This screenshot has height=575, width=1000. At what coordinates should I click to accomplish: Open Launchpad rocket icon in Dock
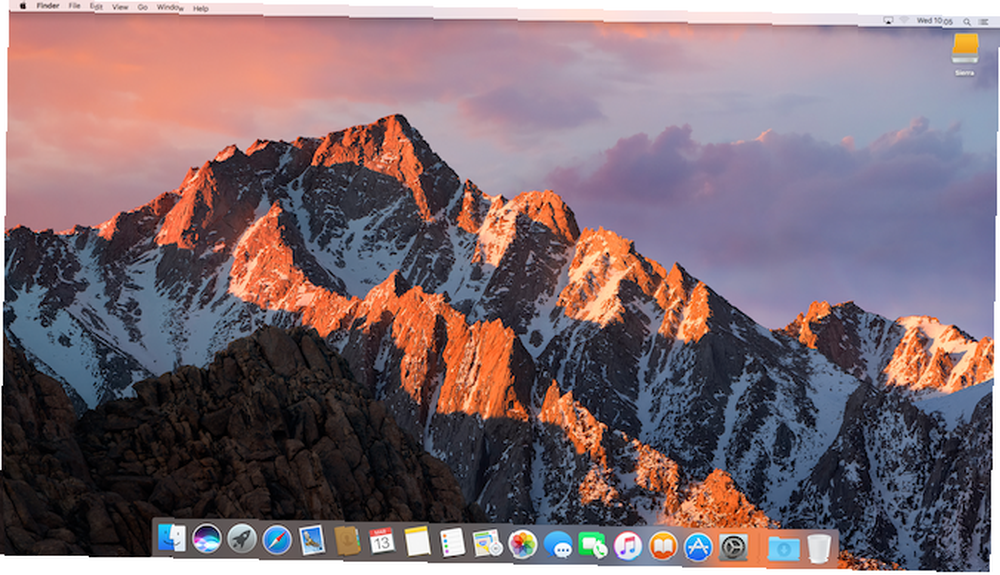pyautogui.click(x=242, y=540)
